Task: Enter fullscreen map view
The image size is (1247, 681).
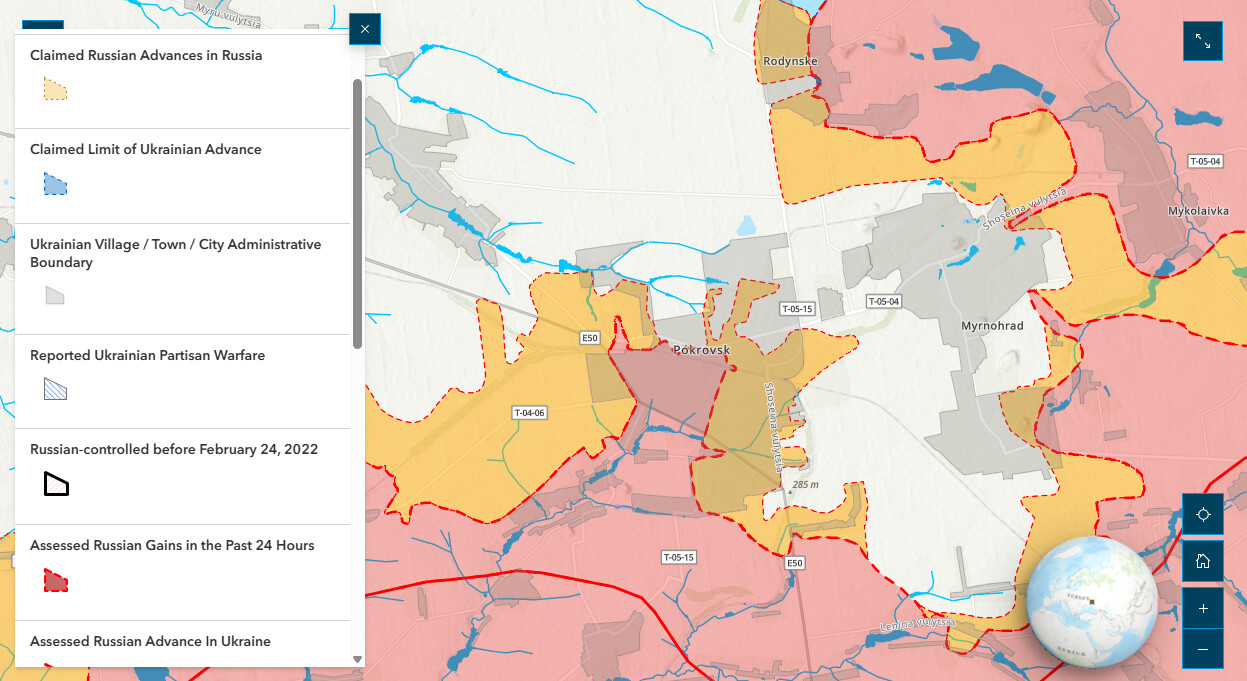Action: [x=1202, y=41]
